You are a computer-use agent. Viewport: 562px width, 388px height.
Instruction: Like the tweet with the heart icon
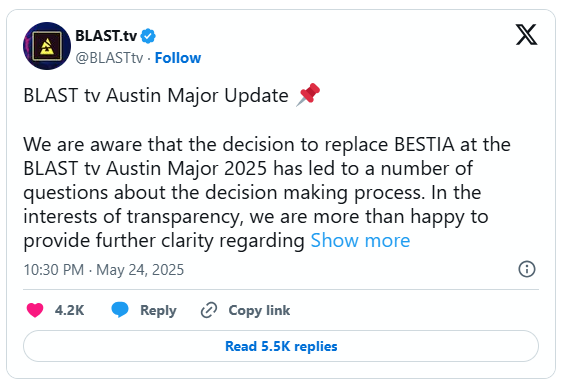click(x=35, y=310)
